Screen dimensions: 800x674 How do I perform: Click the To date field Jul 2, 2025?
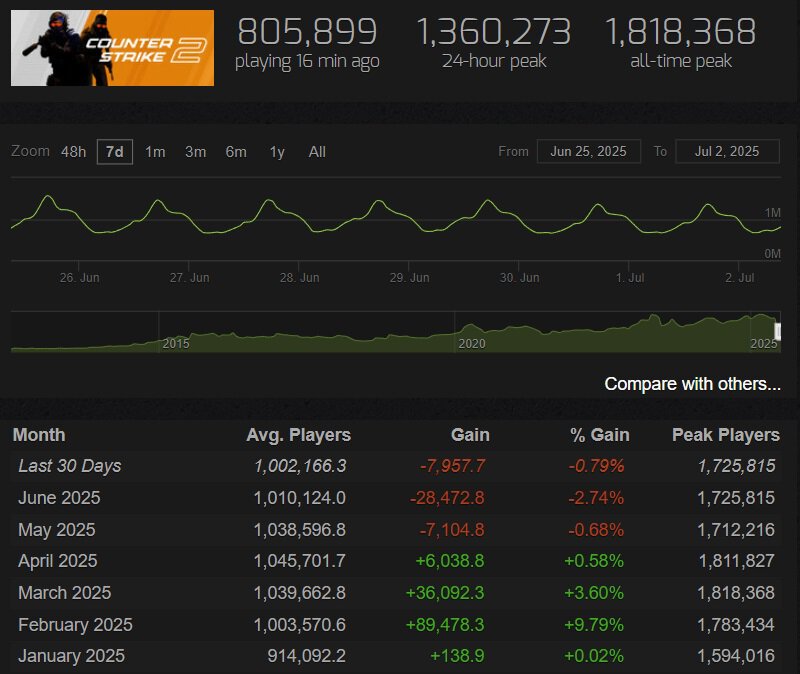point(726,151)
